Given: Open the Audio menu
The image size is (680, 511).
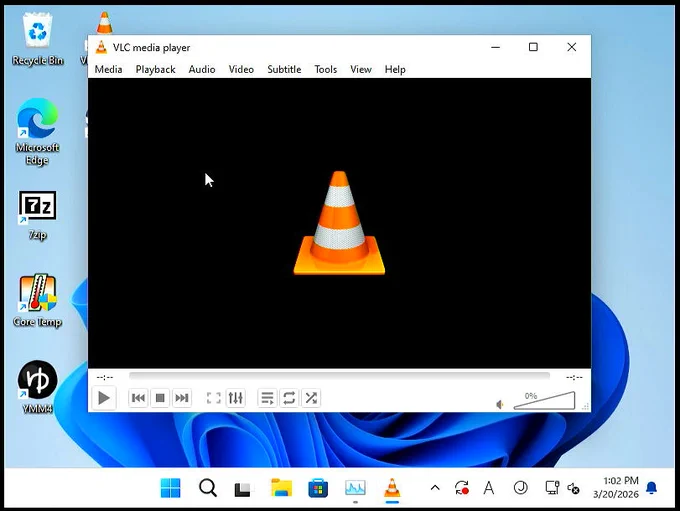Looking at the screenshot, I should pyautogui.click(x=202, y=69).
